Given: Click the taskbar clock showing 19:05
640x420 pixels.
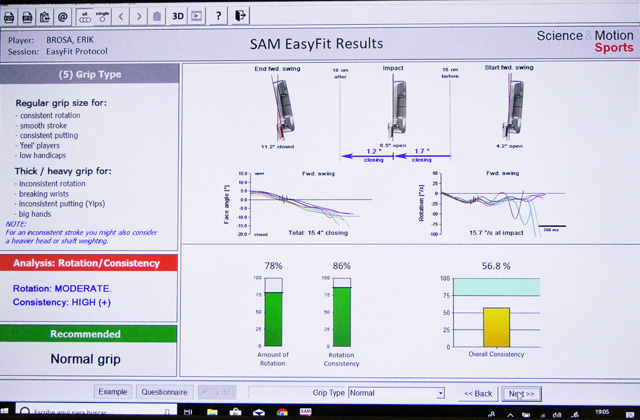Looking at the screenshot, I should tap(602, 412).
